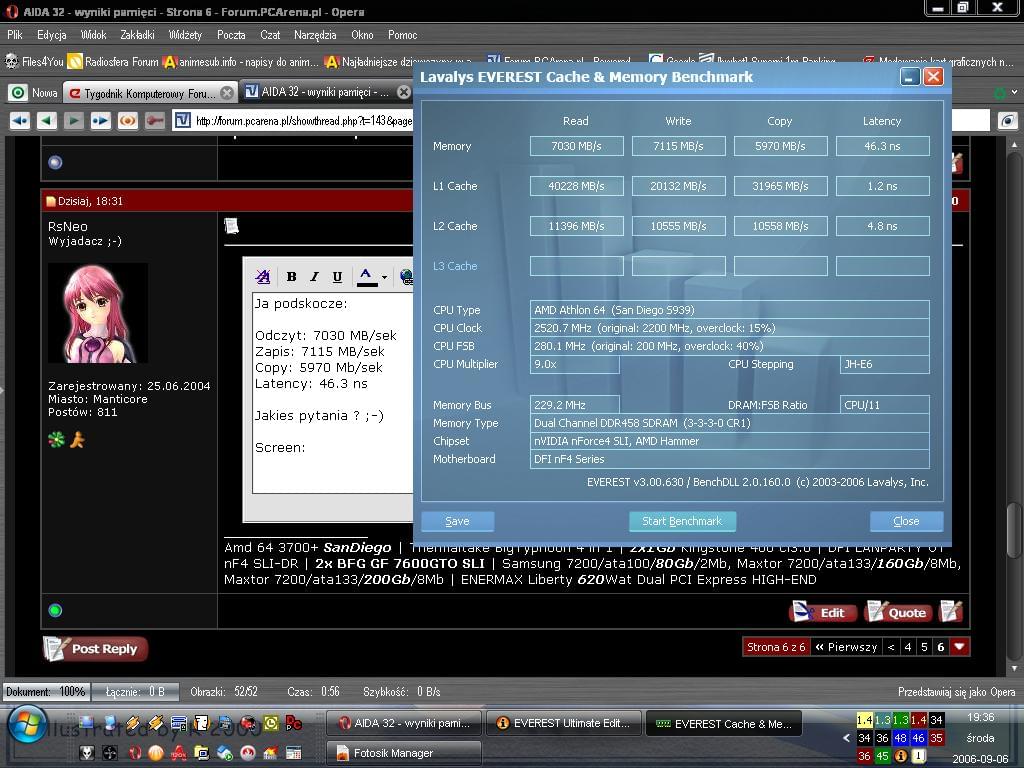Start Benchmark in EVEREST dialog
Viewport: 1024px width, 768px height.
[682, 521]
